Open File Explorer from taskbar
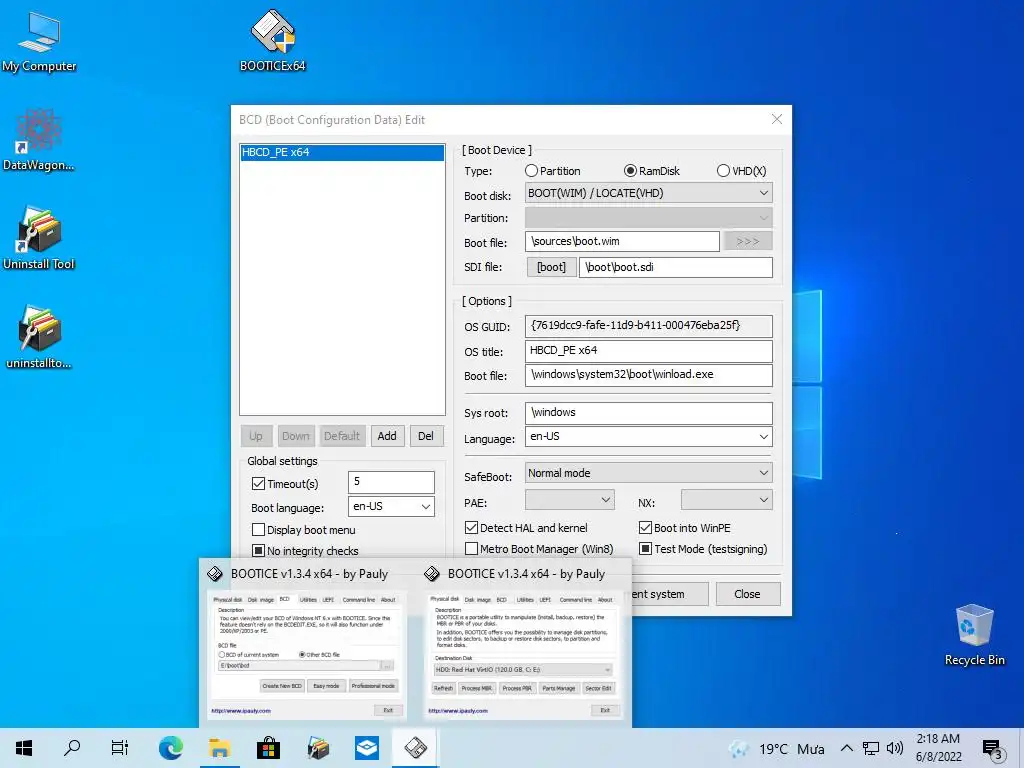Screen dimensions: 1024x768 coord(219,748)
